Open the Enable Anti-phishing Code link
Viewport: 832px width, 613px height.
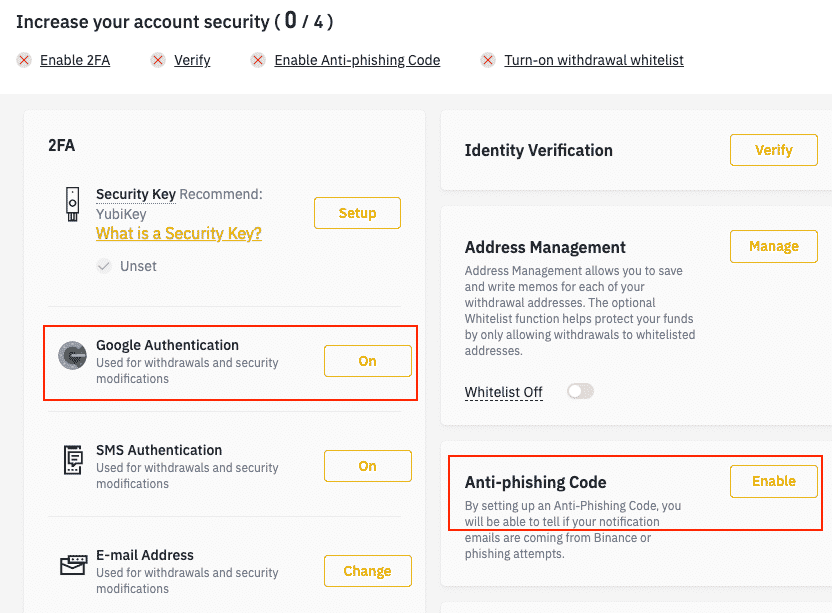(357, 61)
